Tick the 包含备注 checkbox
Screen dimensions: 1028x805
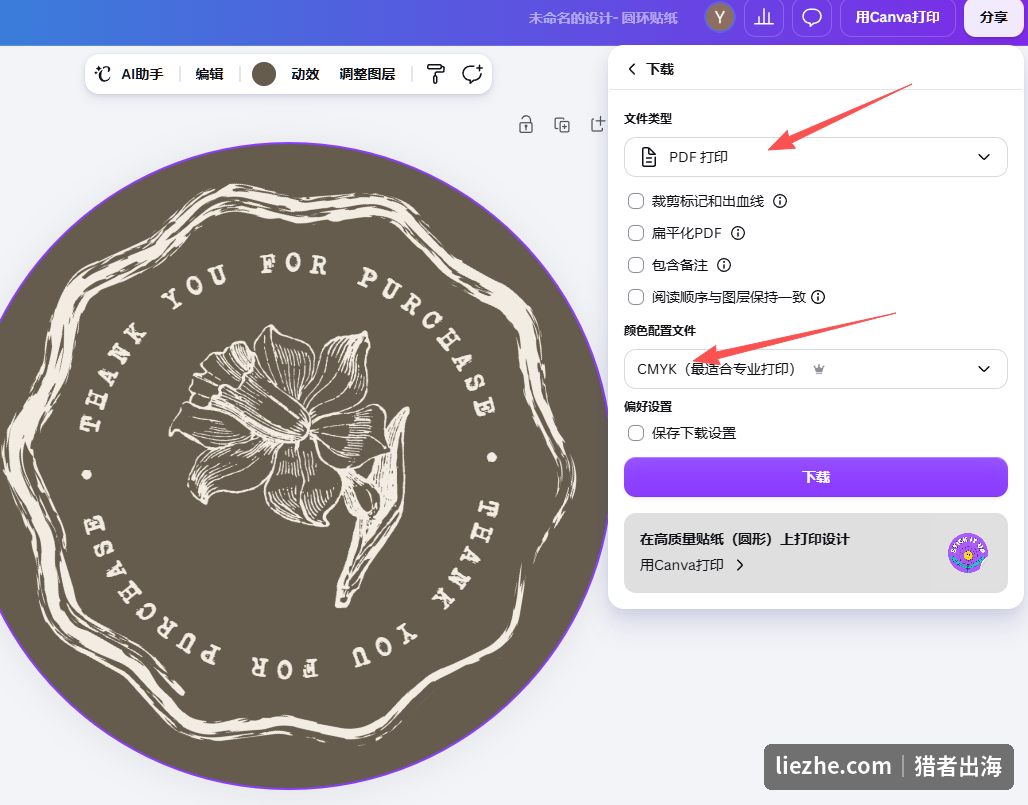[x=636, y=265]
